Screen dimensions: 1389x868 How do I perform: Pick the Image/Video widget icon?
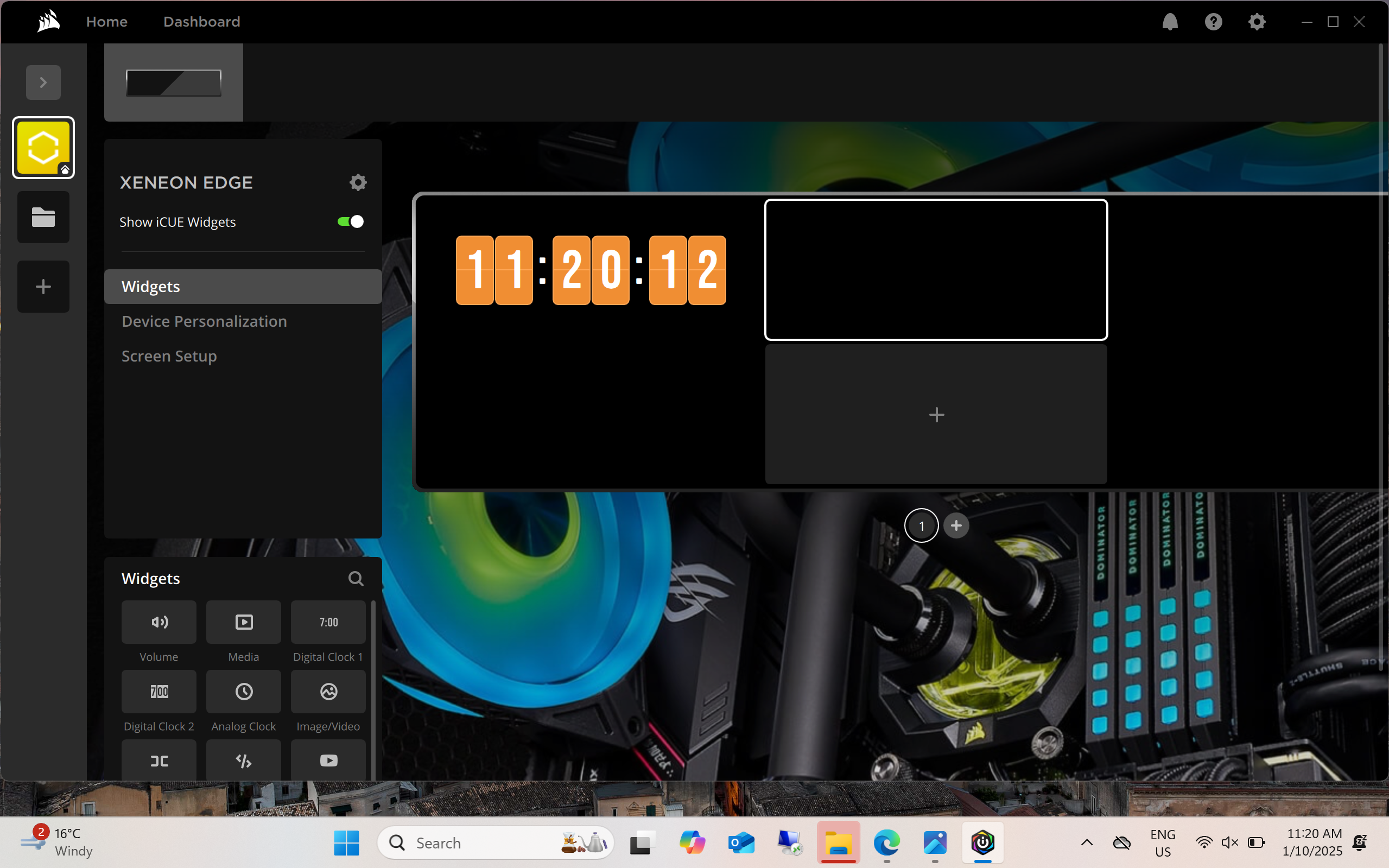(x=328, y=692)
